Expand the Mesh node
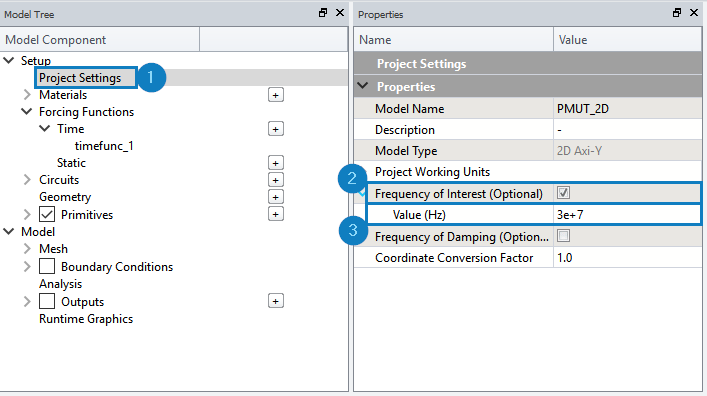Viewport: 707px width, 396px height. coord(27,249)
